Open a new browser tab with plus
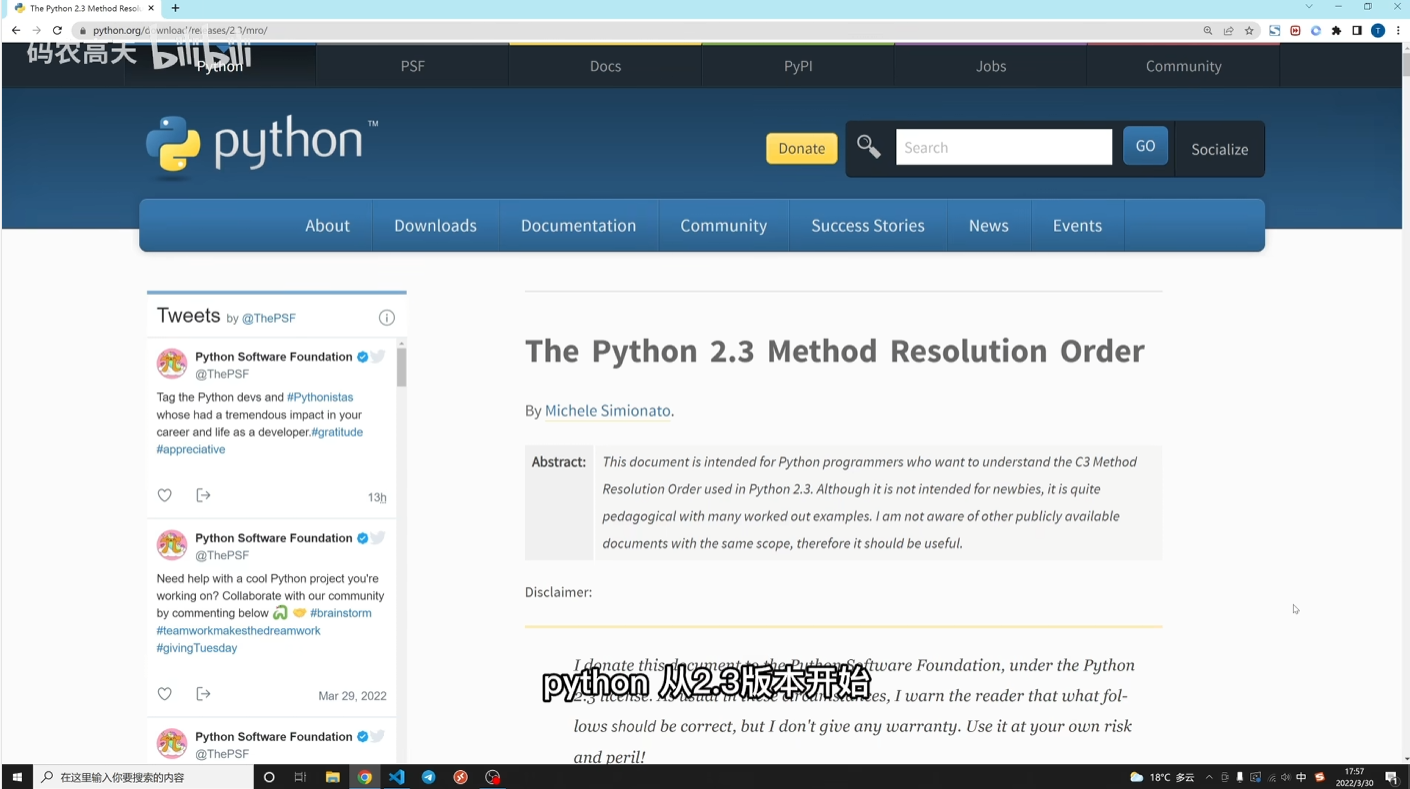Viewport: 1410px width, 789px height. click(175, 8)
